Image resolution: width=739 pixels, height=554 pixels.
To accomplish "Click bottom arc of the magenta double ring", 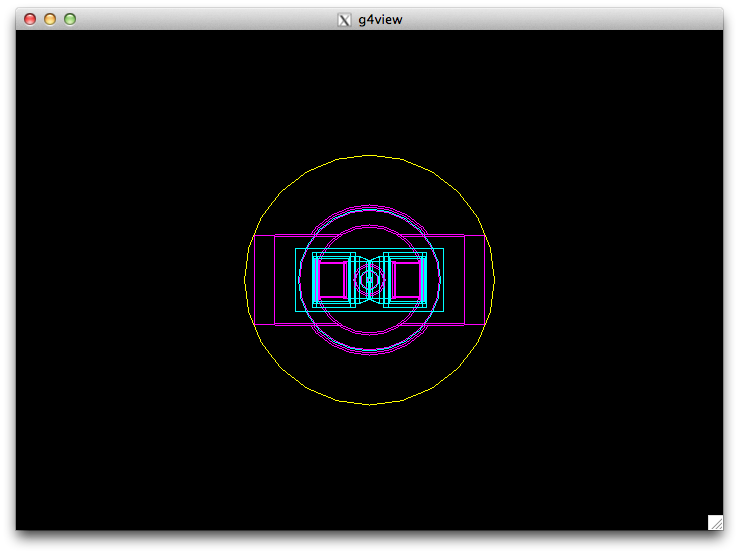I will 369,352.
